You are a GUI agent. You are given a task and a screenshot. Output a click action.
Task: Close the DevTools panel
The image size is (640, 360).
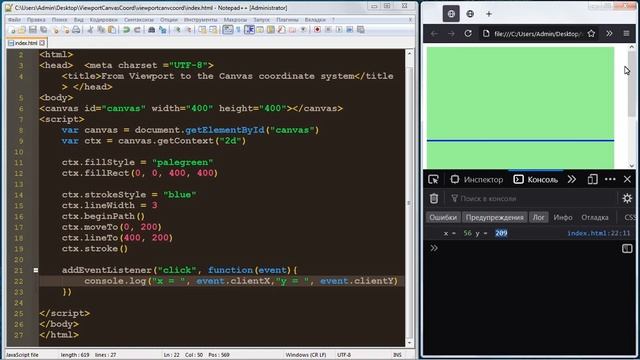(627, 179)
